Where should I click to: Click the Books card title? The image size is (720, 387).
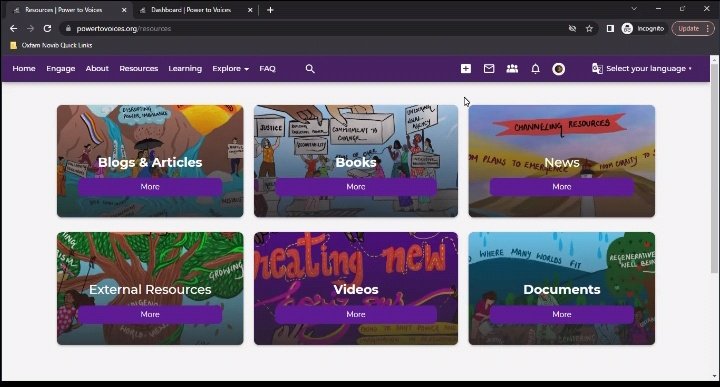tap(356, 163)
